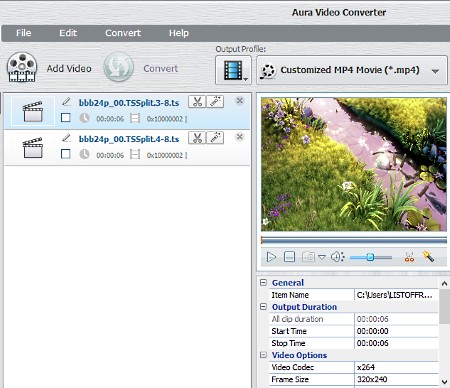Mute audio with the speaker icon
Screen dimensions: 450x388
pyautogui.click(x=337, y=257)
